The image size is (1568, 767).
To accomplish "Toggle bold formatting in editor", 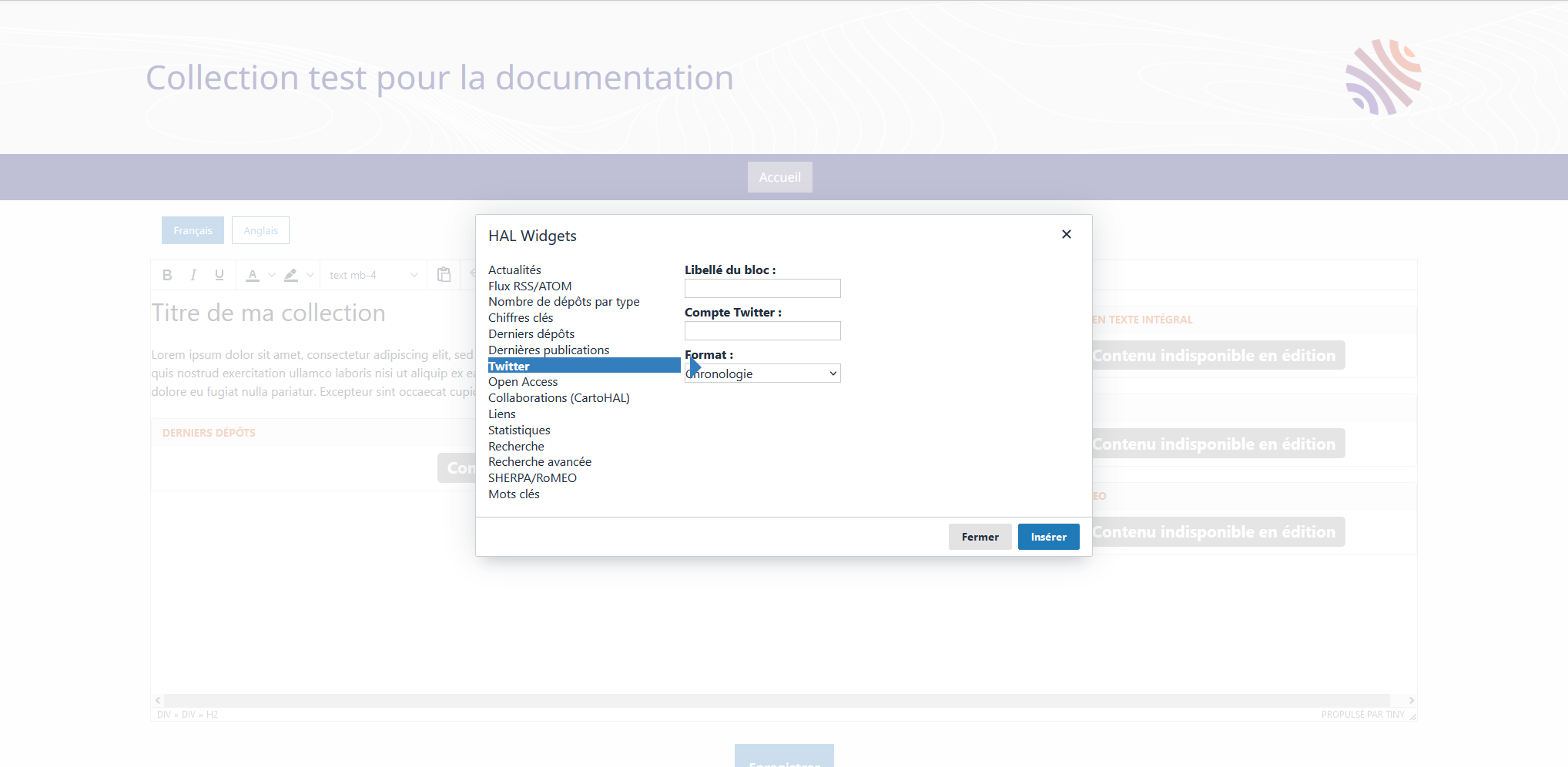I will [167, 275].
